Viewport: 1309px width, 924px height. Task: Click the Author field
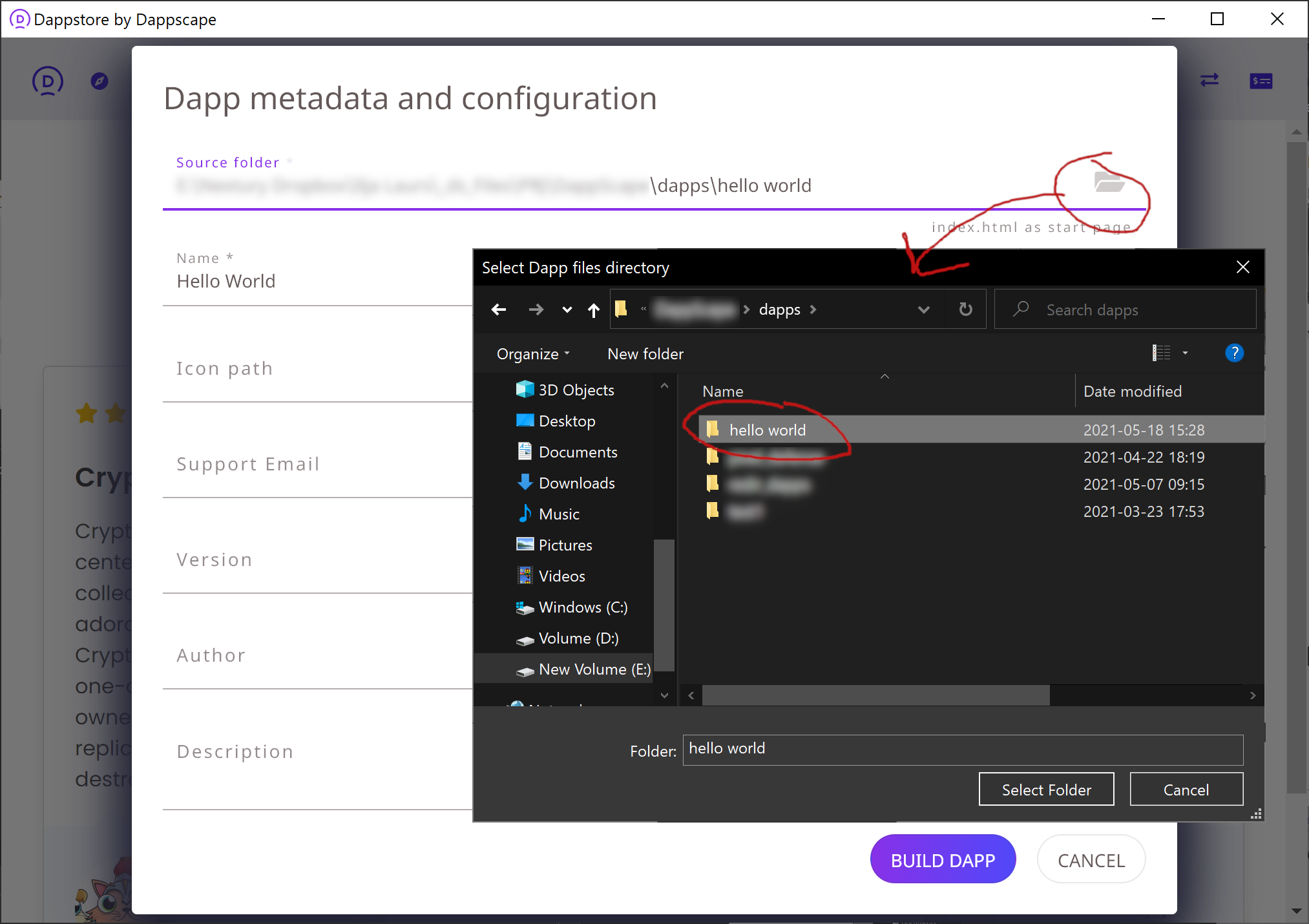coord(317,656)
